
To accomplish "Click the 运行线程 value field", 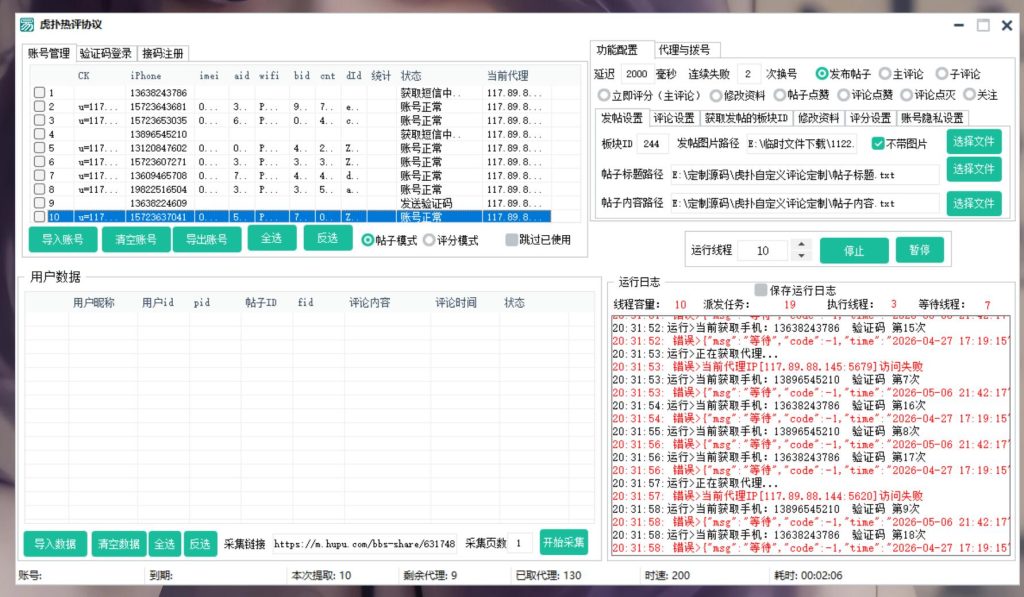I will (x=765, y=250).
